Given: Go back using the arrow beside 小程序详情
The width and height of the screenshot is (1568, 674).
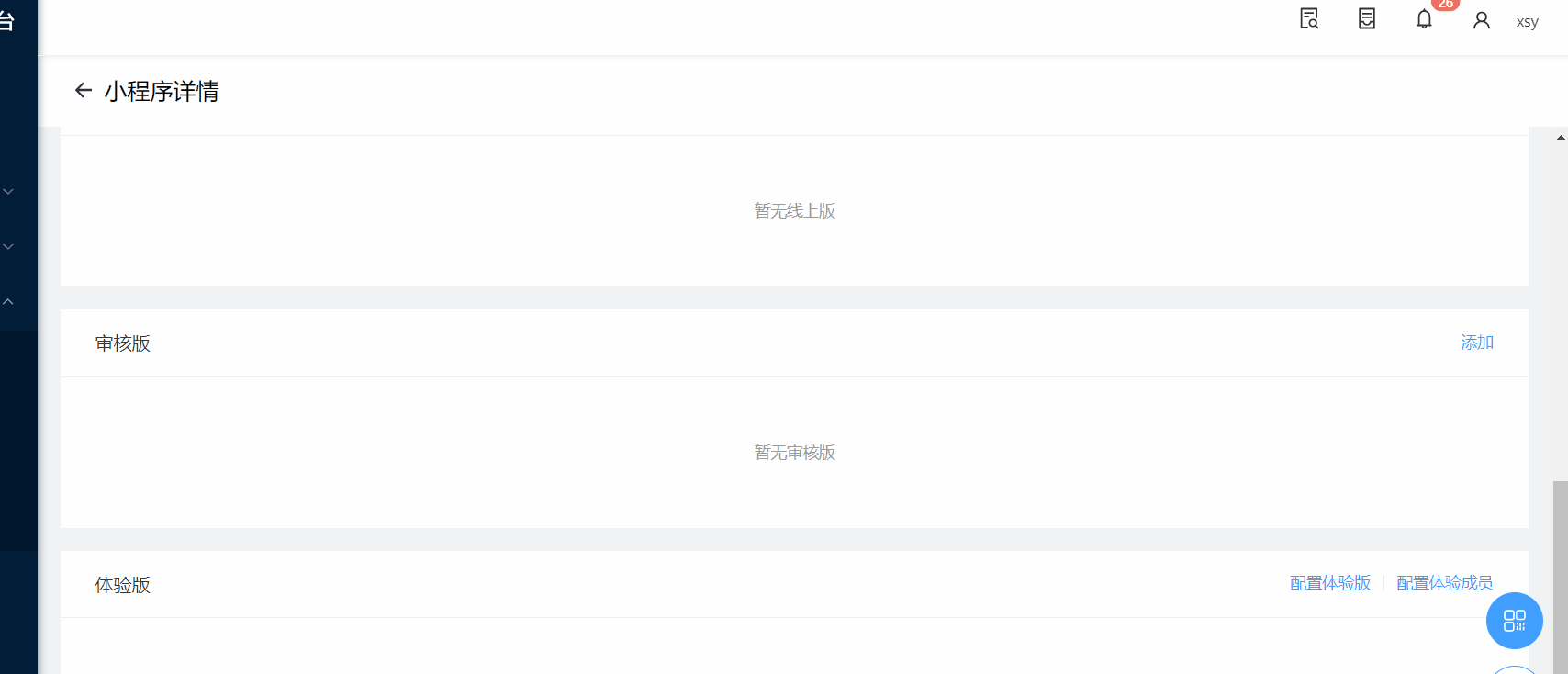Looking at the screenshot, I should [84, 90].
